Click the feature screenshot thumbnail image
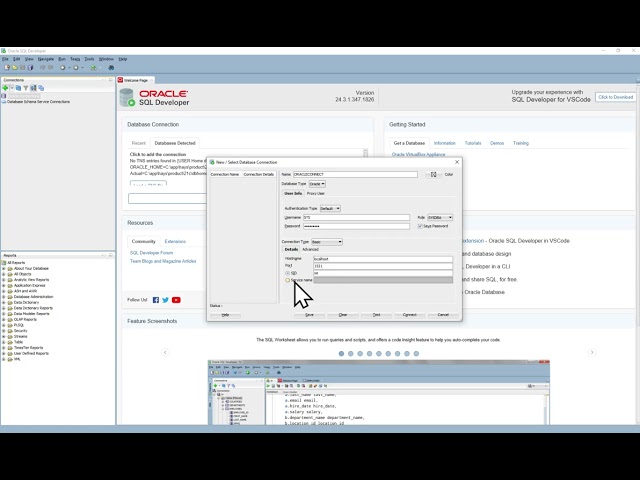Viewport: 640px width, 480px height. (x=379, y=392)
